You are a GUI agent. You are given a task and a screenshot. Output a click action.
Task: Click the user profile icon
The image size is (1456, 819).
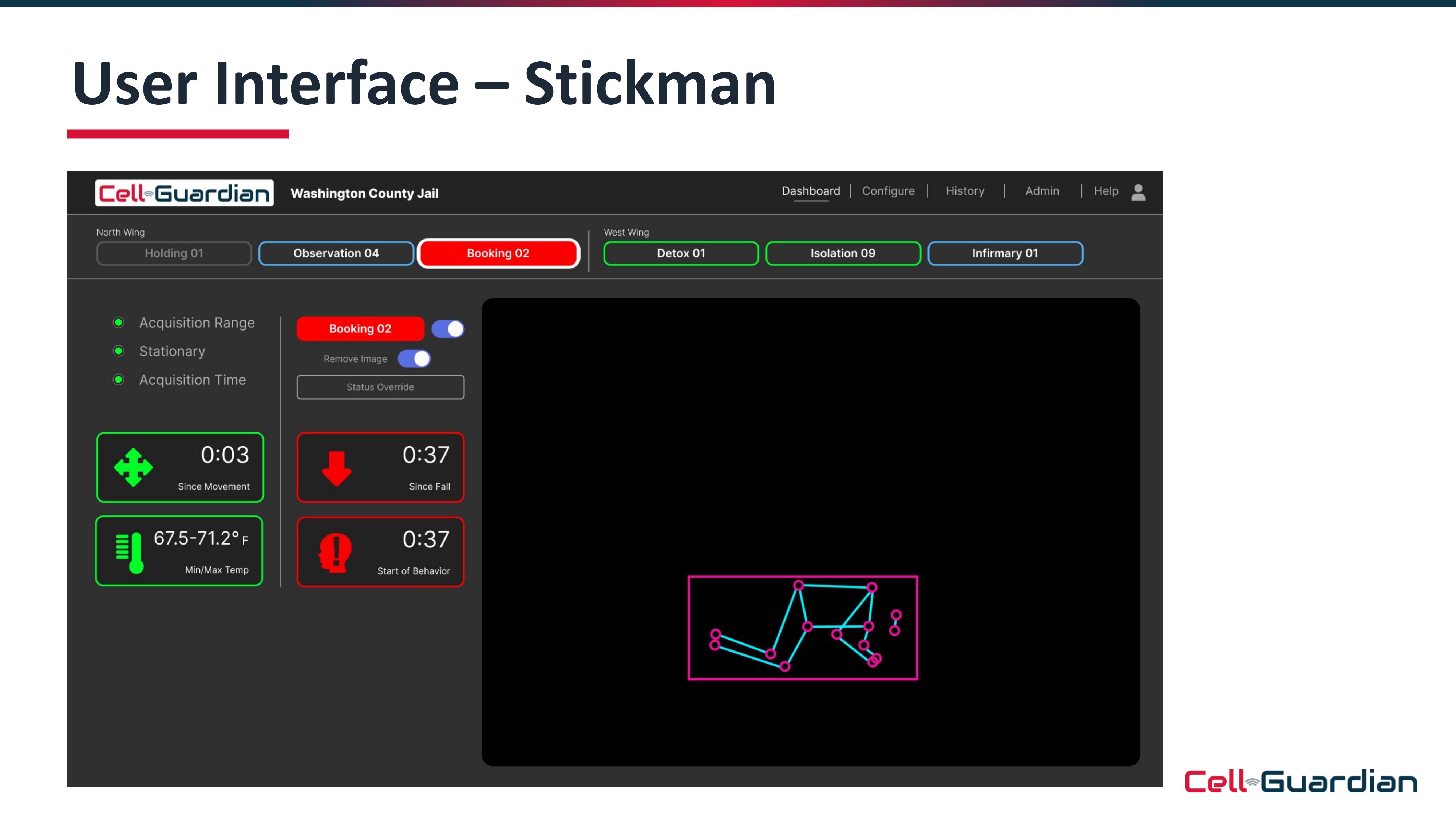coord(1138,192)
